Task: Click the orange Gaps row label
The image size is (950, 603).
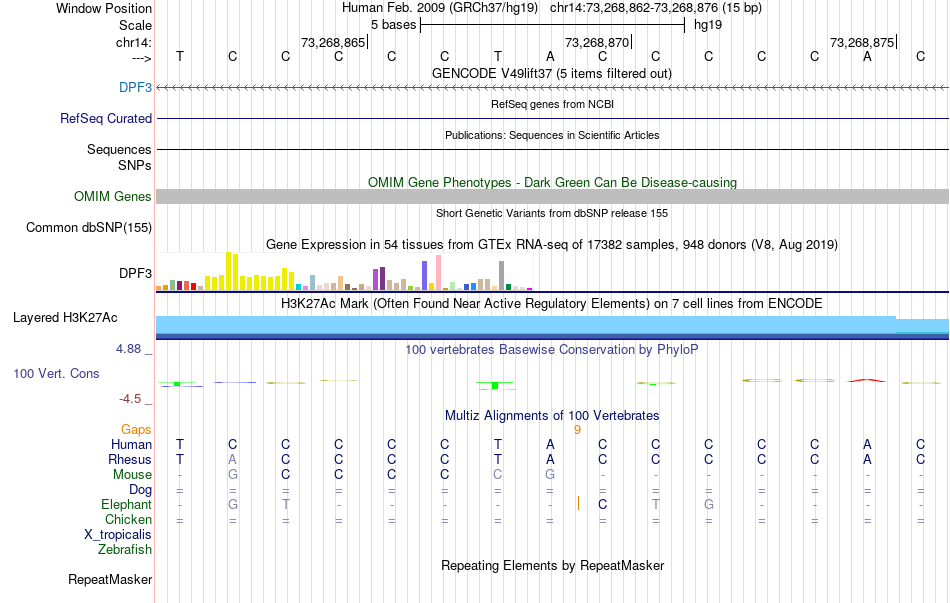Action: pyautogui.click(x=136, y=429)
